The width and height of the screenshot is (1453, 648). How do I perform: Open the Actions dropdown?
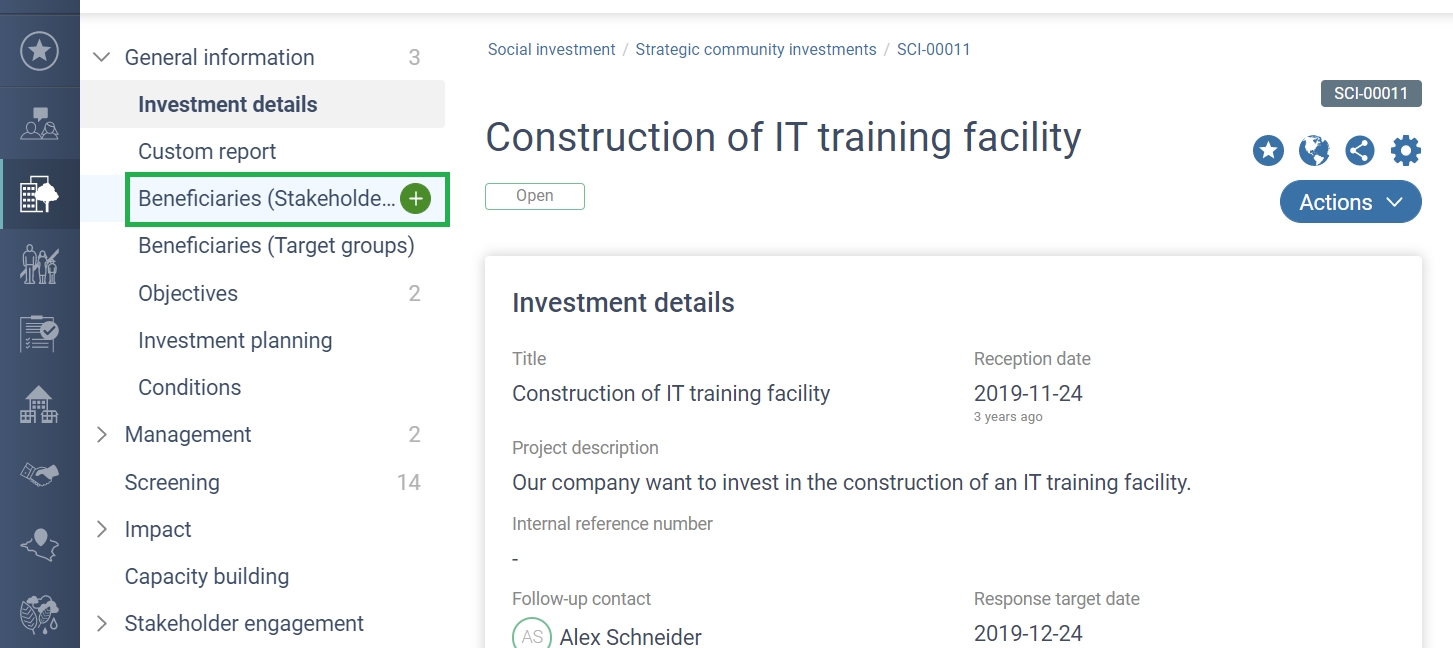coord(1350,202)
